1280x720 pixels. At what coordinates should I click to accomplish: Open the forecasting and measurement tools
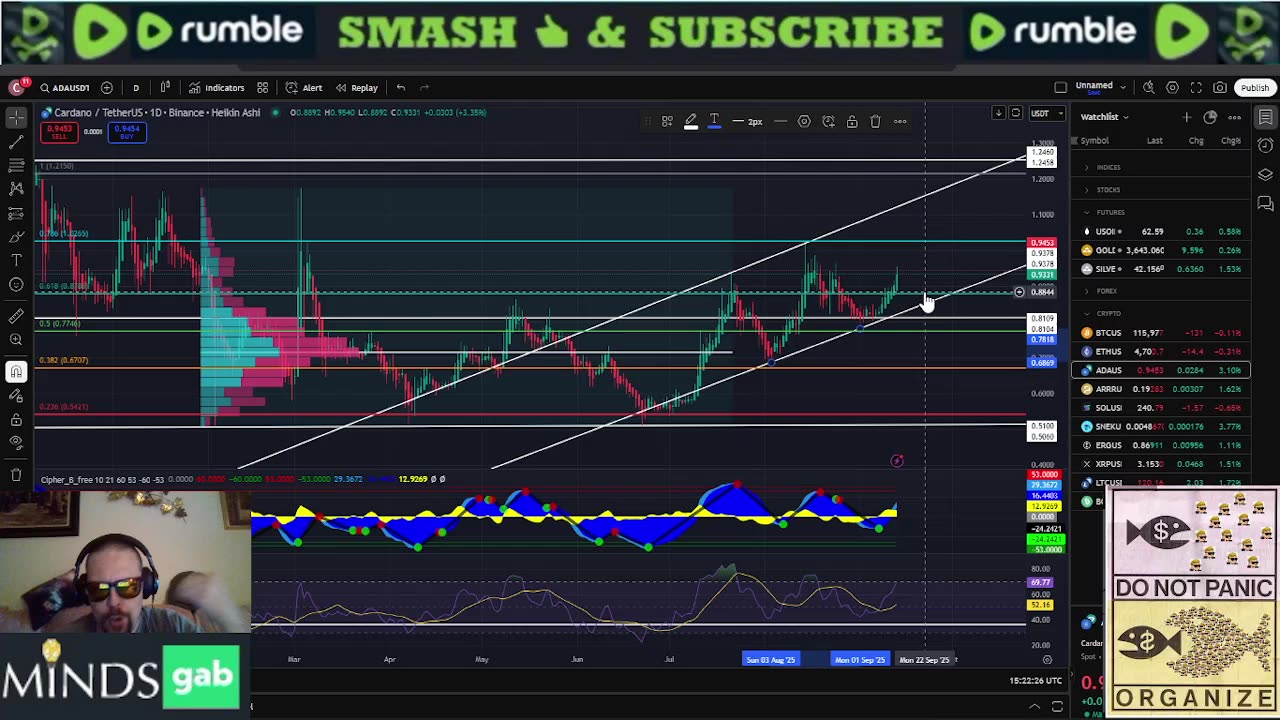(16, 213)
